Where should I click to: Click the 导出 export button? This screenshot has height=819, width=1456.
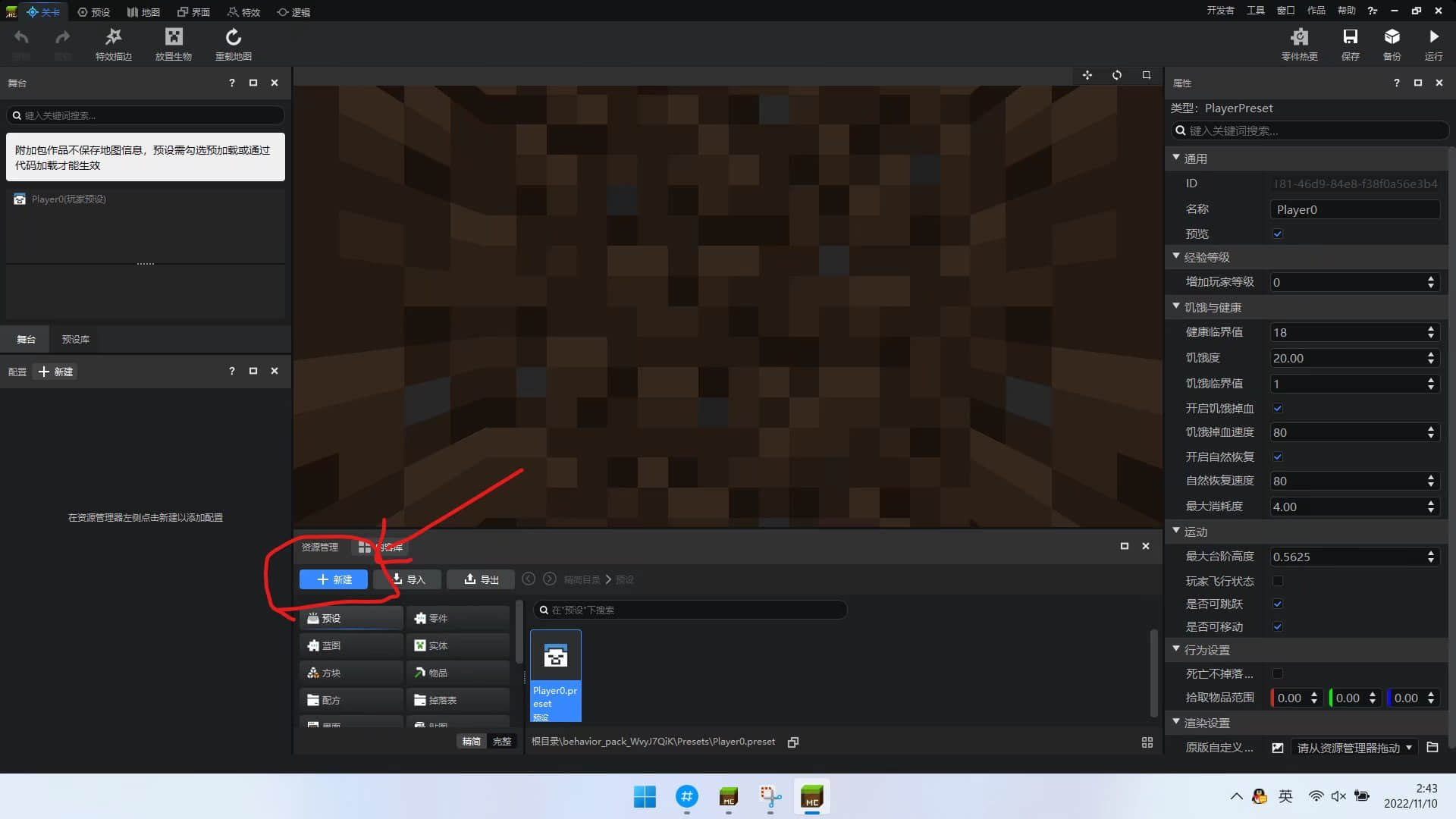481,579
